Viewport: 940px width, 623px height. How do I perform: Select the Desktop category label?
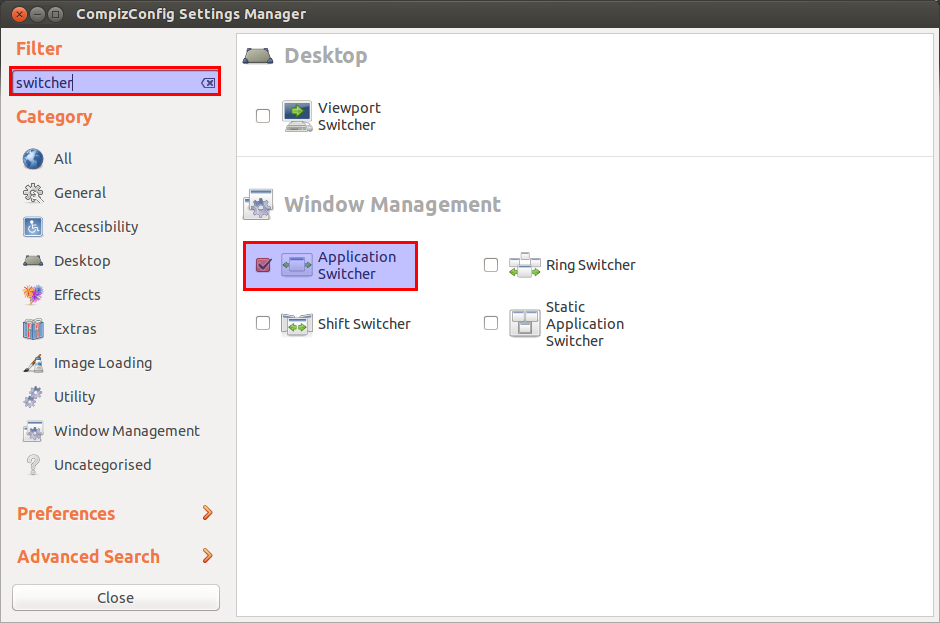[x=82, y=261]
